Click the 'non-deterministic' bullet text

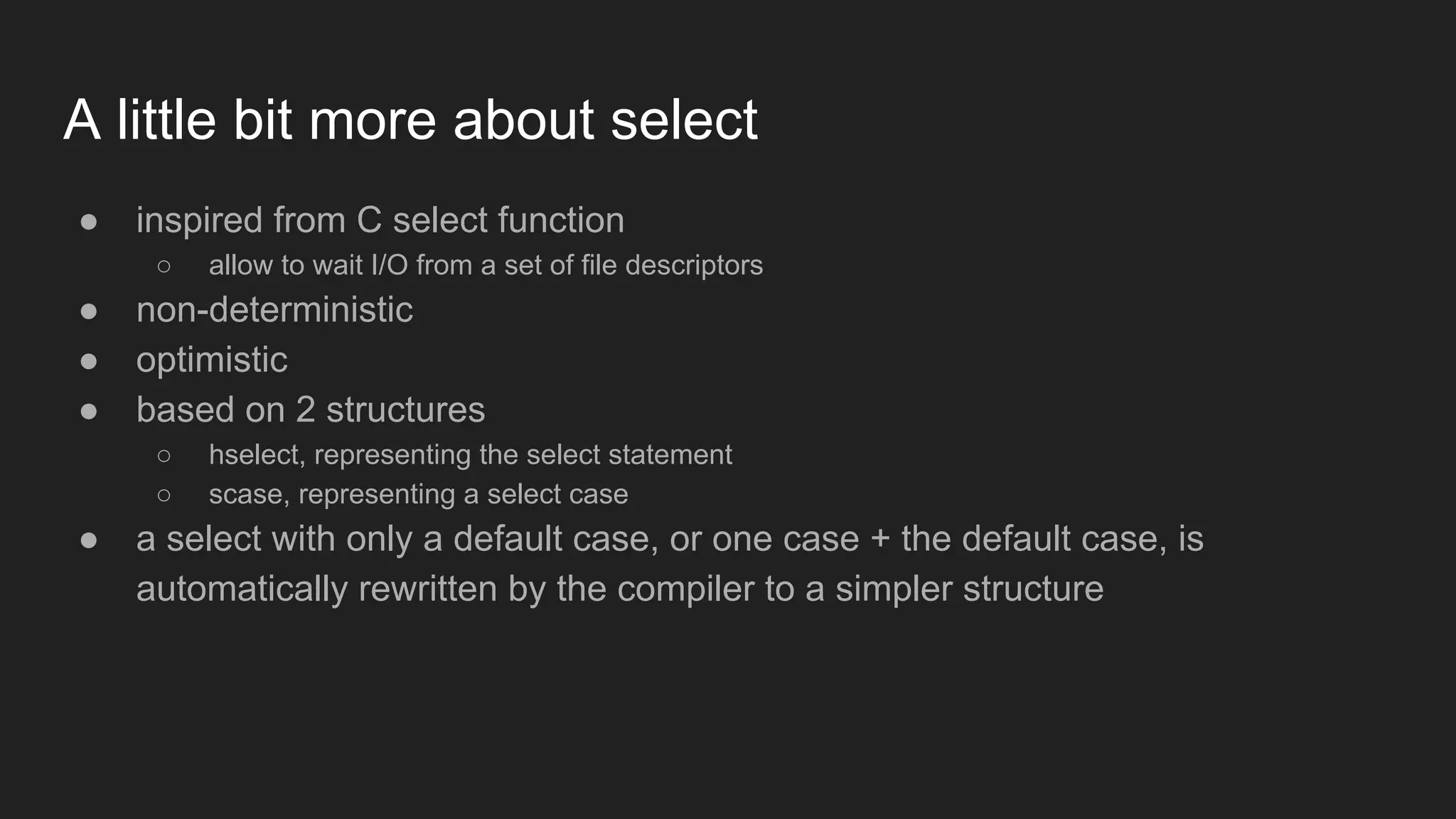coord(274,310)
